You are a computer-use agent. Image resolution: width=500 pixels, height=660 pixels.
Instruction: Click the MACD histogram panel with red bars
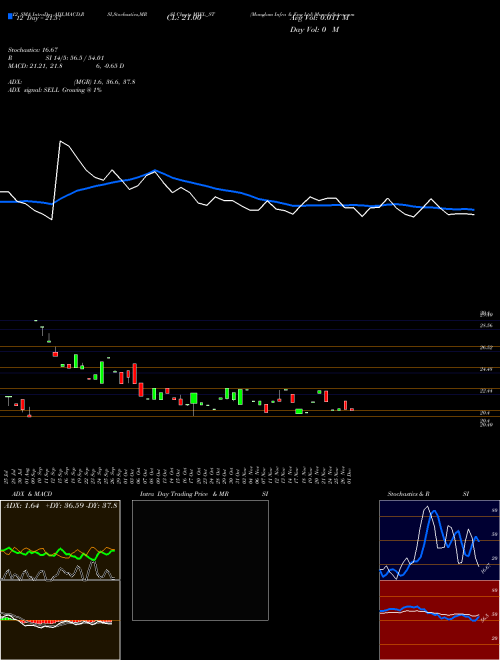tap(60, 620)
